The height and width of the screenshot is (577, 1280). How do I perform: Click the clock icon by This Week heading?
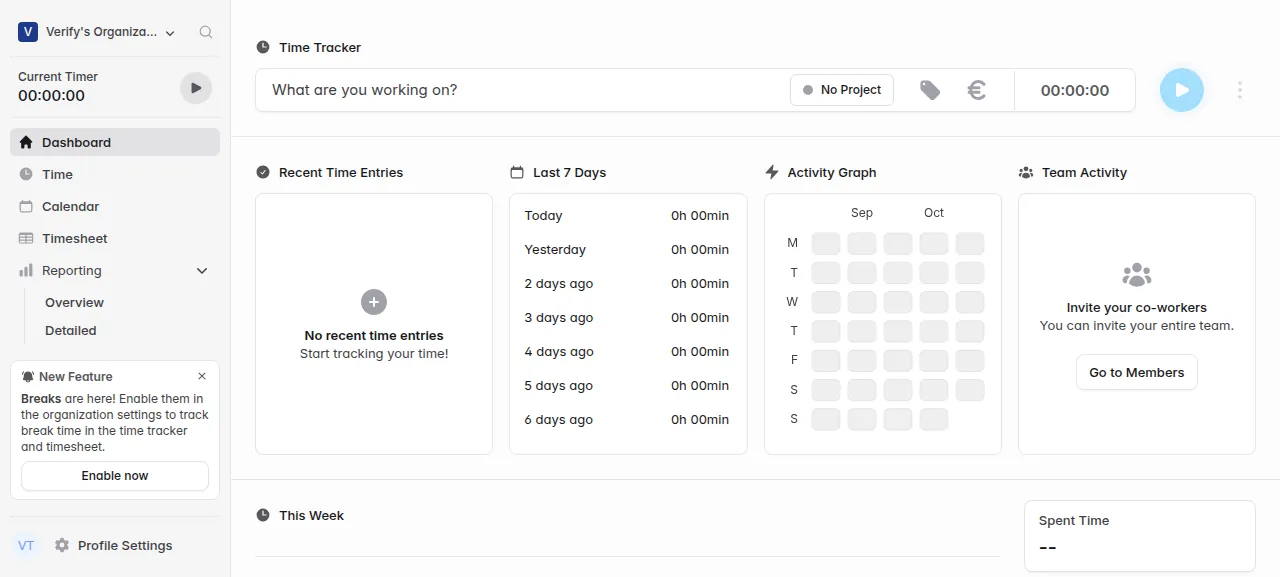coord(263,515)
